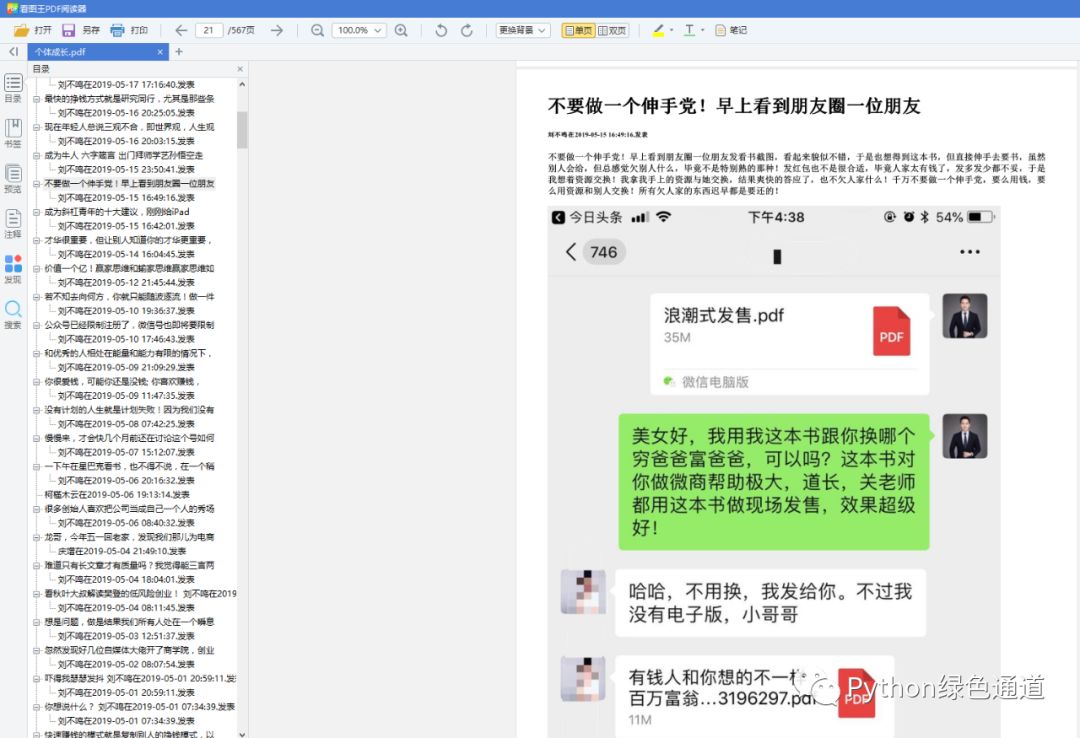Select 柯楠木云在2019-05-06 19:13:14 entry
Image resolution: width=1080 pixels, height=738 pixels.
pyautogui.click(x=117, y=494)
